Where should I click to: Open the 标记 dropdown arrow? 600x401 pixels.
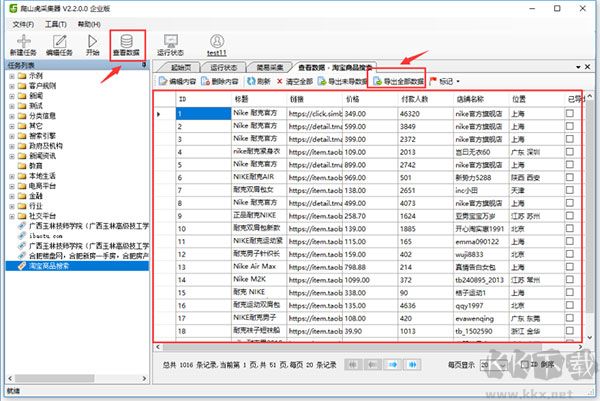tap(458, 81)
